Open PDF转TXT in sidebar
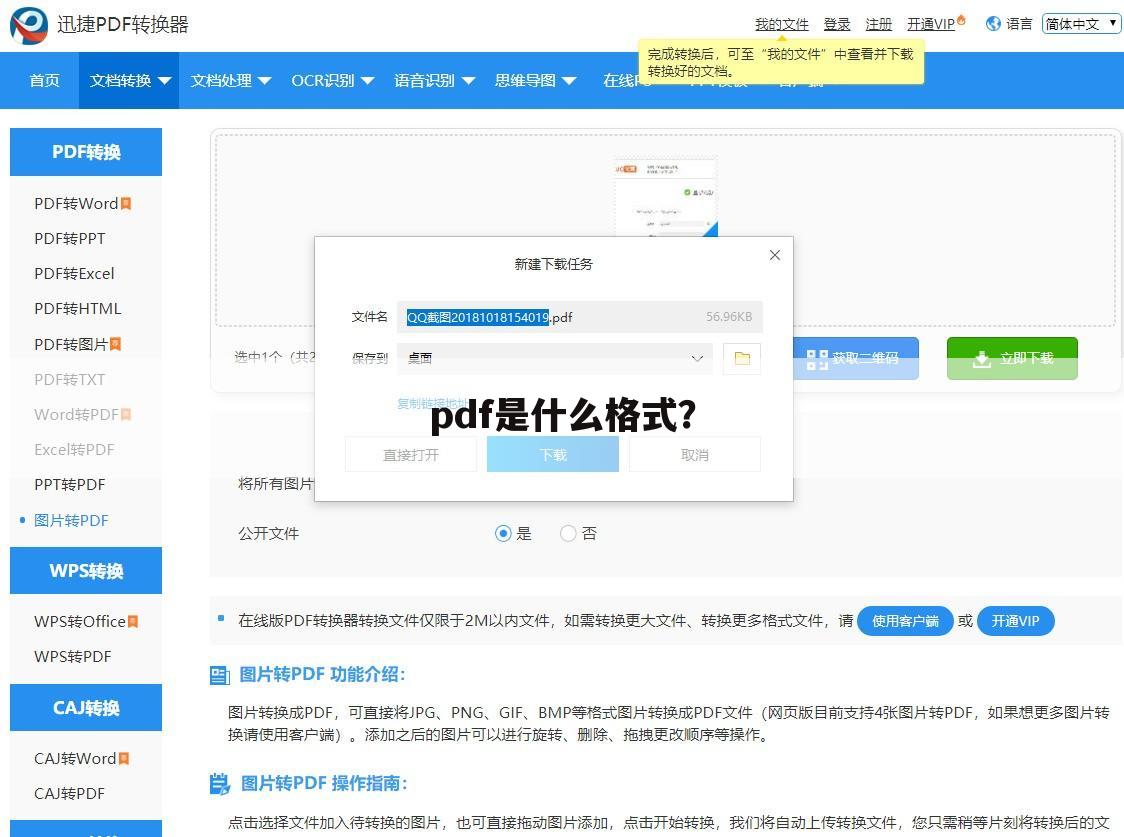The image size is (1124, 837). pyautogui.click(x=70, y=379)
